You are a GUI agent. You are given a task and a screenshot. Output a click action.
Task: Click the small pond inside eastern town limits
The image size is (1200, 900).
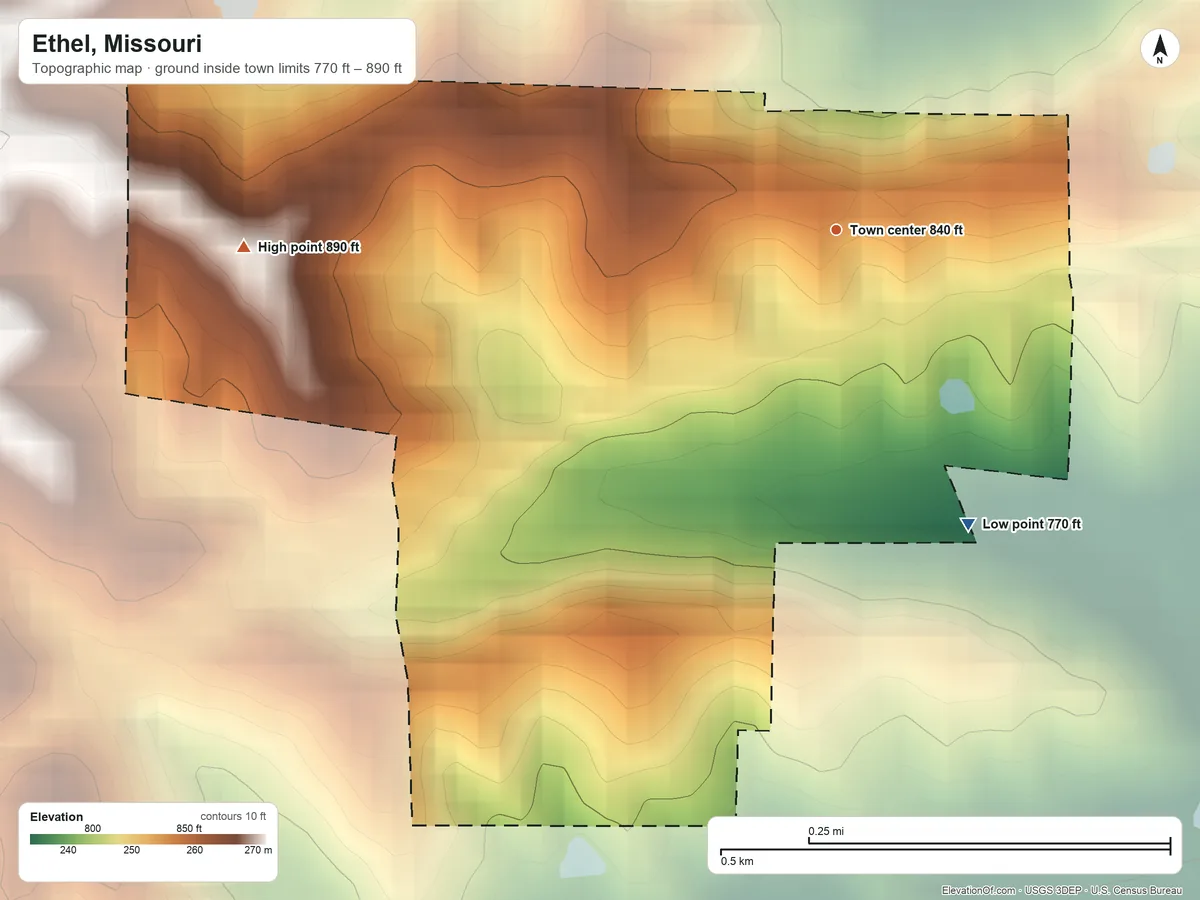[x=955, y=396]
